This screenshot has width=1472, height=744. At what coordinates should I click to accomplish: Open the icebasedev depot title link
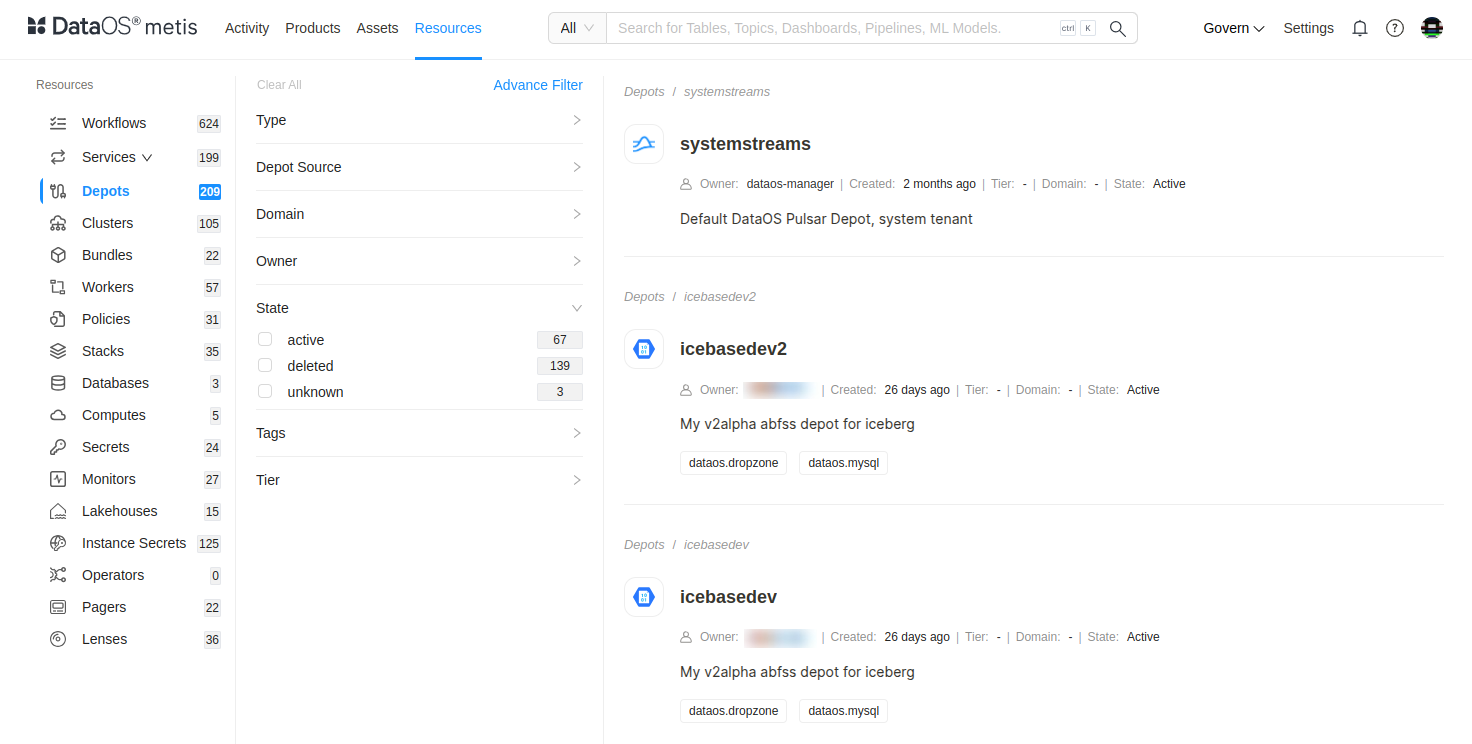coord(728,597)
